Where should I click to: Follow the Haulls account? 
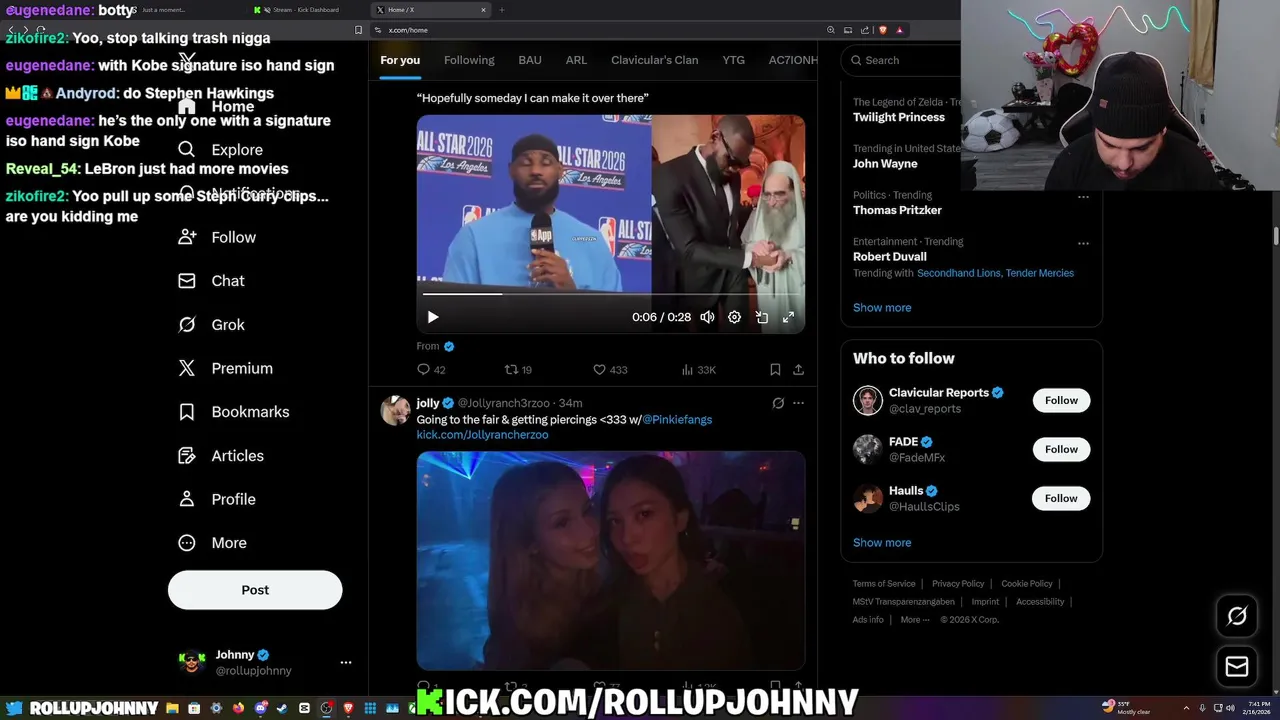point(1061,498)
